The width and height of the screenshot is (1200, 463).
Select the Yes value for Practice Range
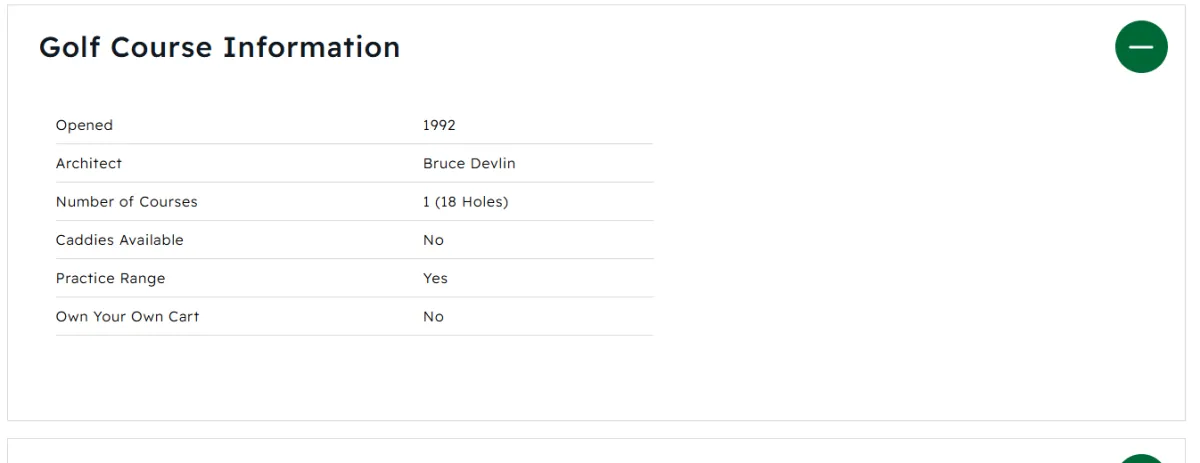(435, 278)
